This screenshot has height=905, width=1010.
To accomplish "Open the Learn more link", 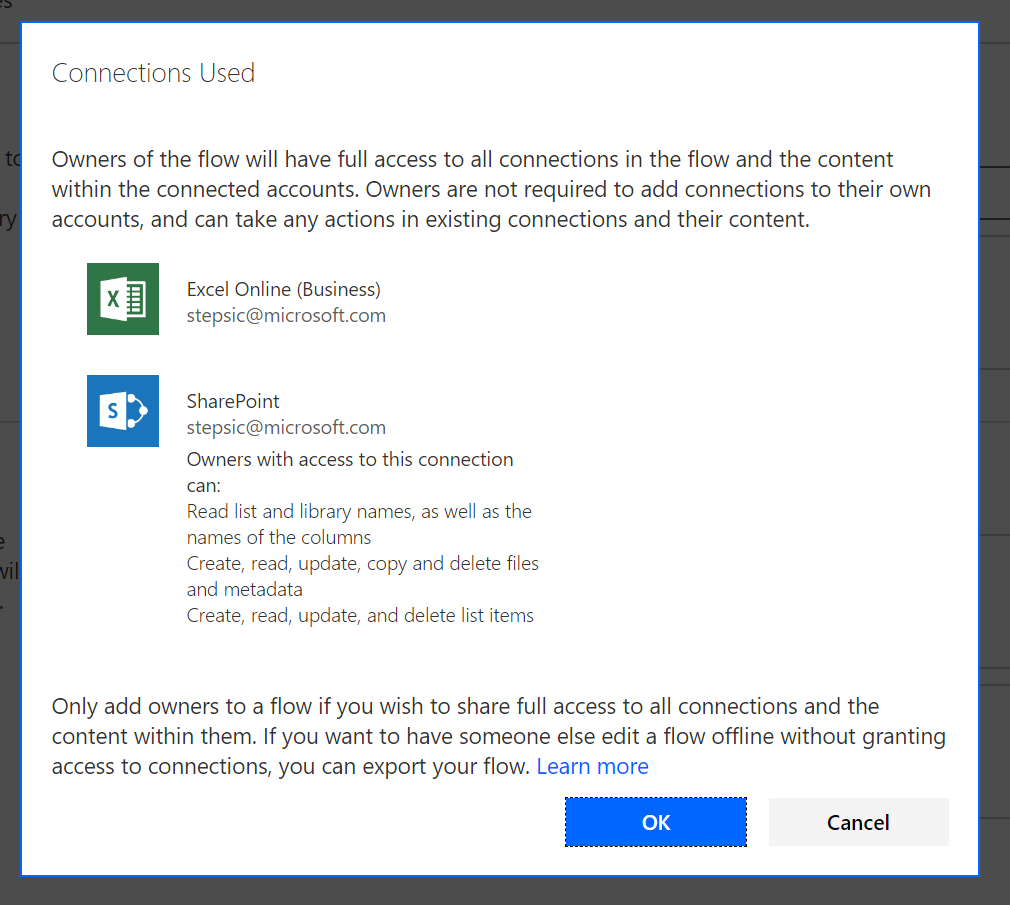I will tap(592, 765).
